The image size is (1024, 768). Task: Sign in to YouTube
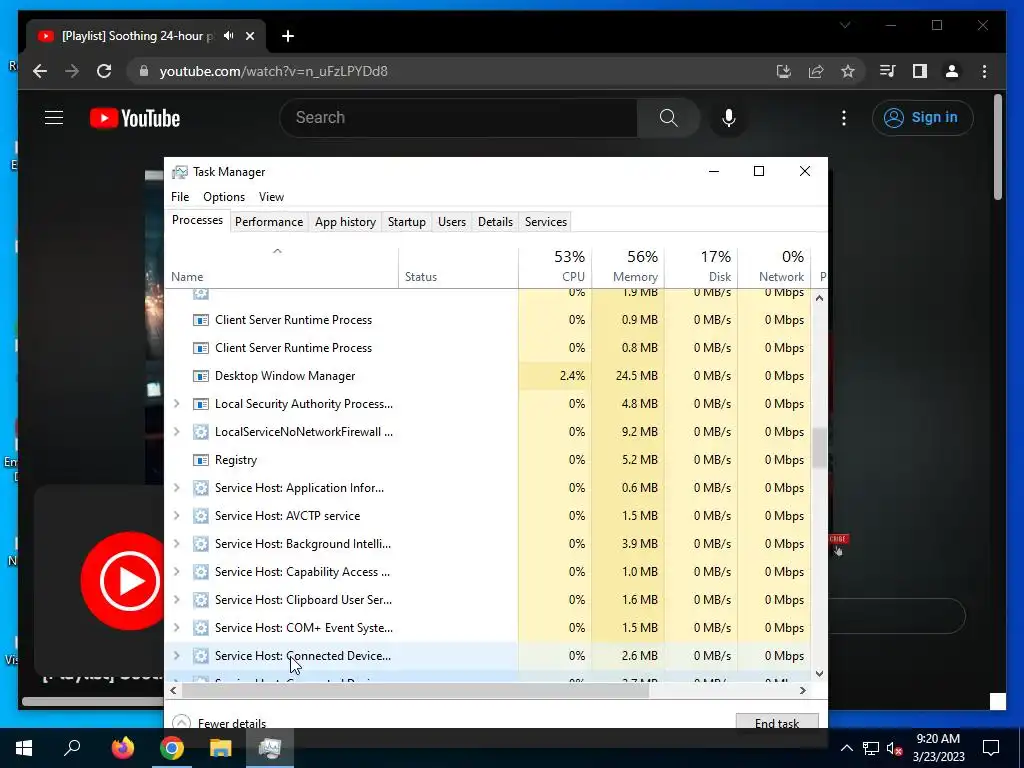click(922, 118)
